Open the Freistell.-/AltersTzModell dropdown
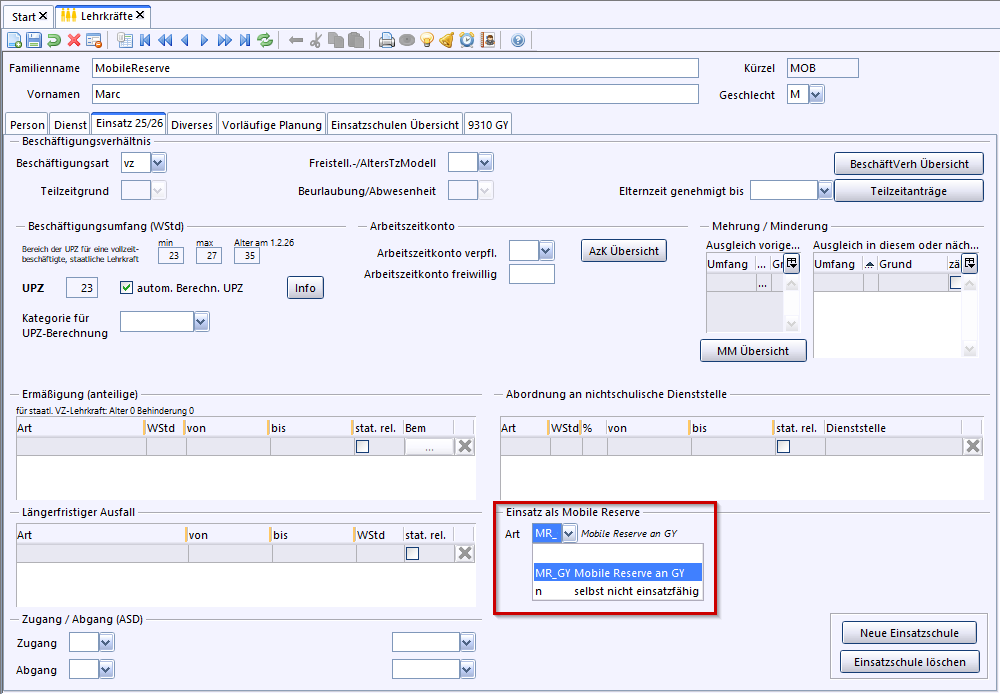Screen dimensions: 1000x694 [x=485, y=163]
